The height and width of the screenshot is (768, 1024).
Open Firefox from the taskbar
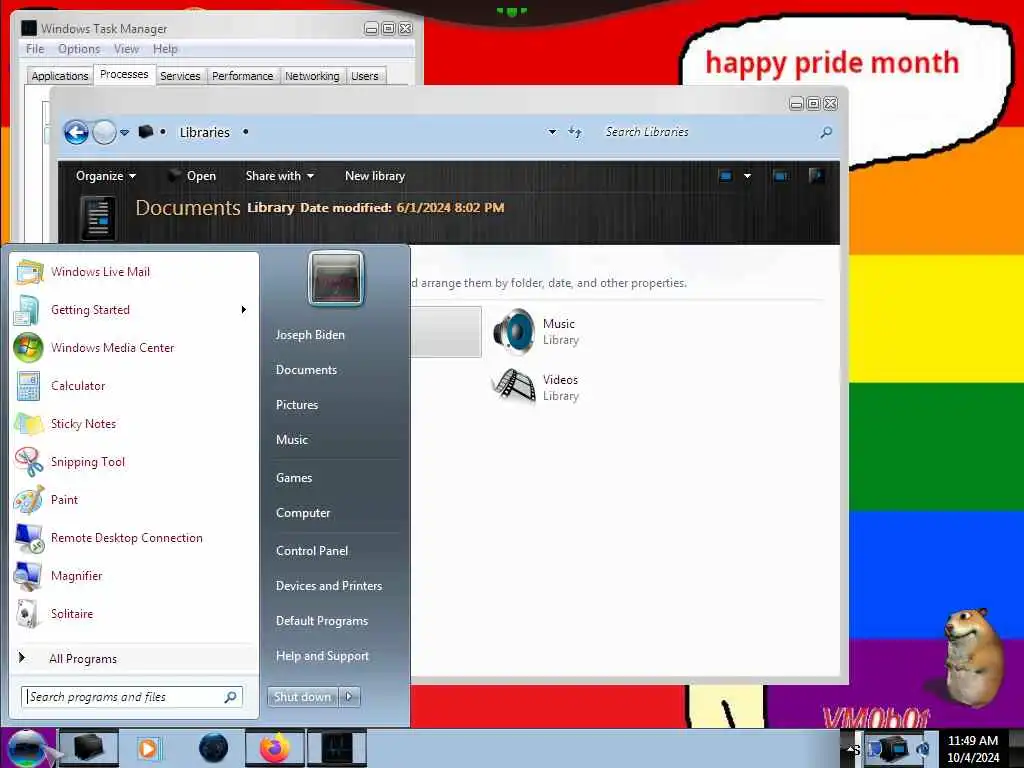tap(274, 748)
